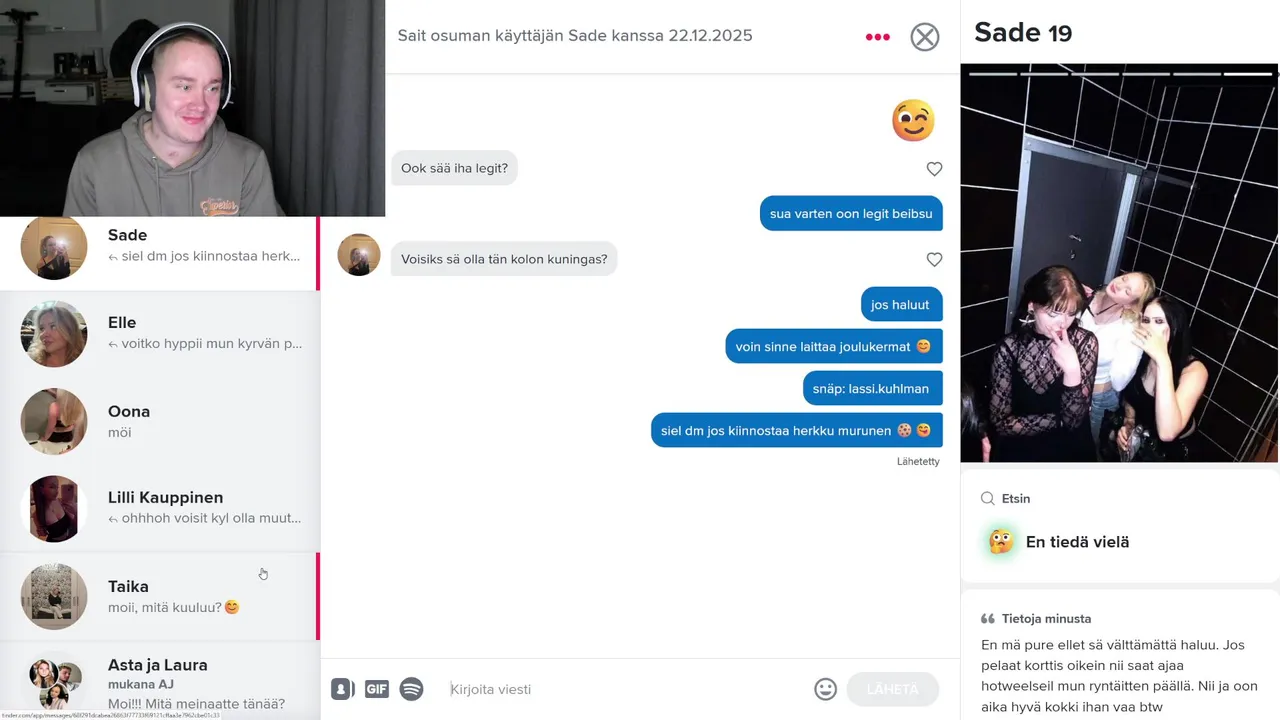This screenshot has height=720, width=1280.
Task: Select Elle's conversation in the match list
Action: 160,333
